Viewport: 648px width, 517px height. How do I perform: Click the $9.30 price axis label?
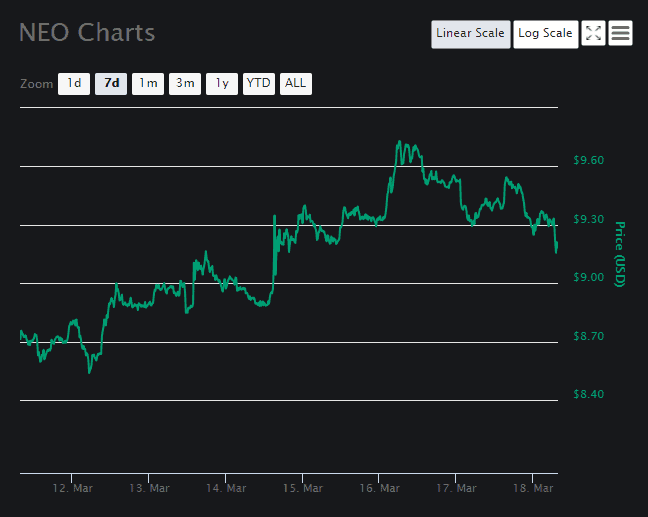(x=588, y=219)
